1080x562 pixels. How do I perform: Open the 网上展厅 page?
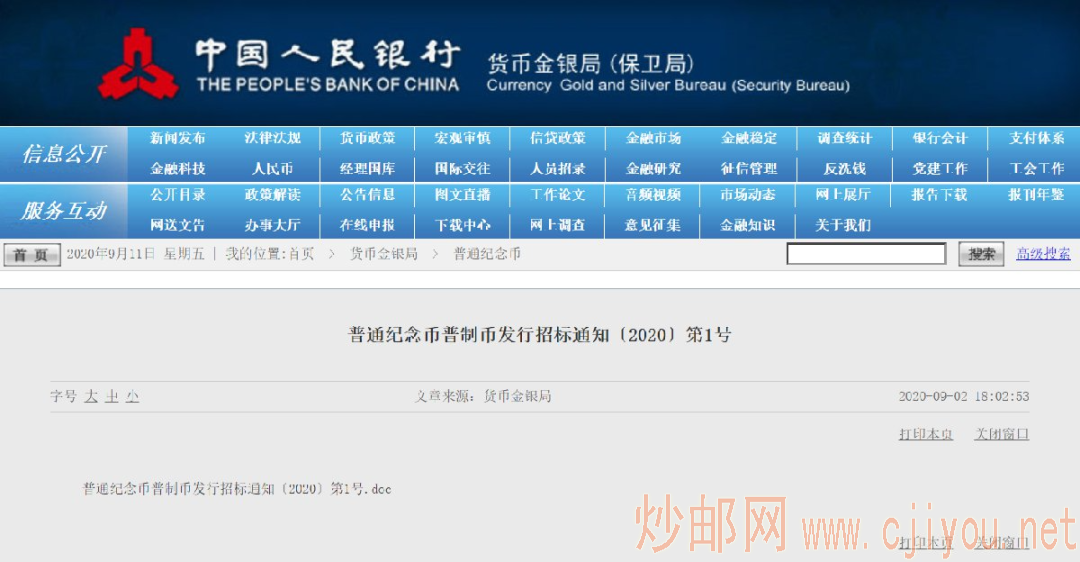click(x=844, y=195)
